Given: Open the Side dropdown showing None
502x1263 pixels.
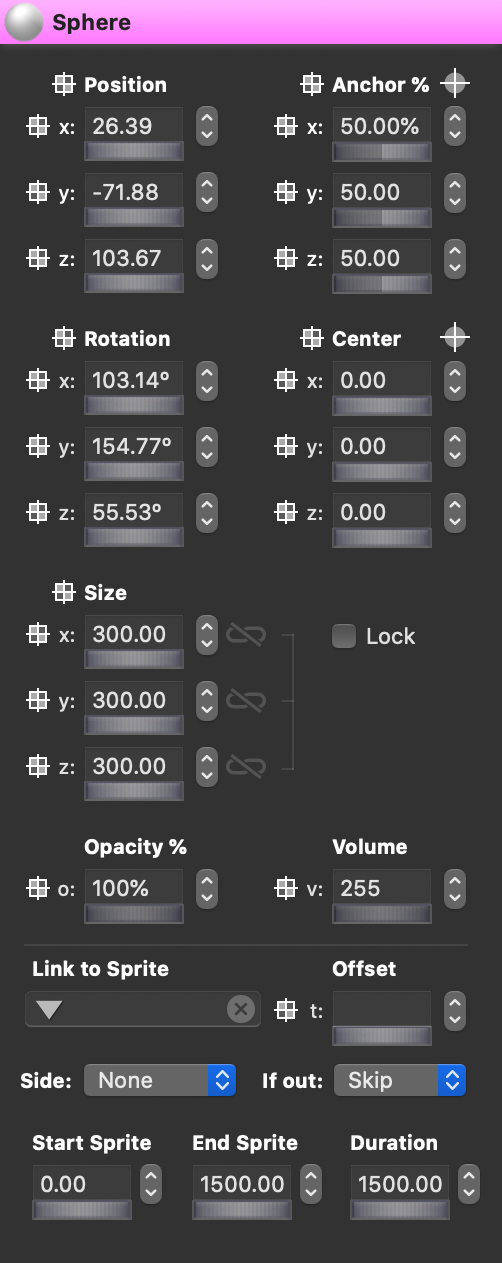Looking at the screenshot, I should coord(160,1080).
